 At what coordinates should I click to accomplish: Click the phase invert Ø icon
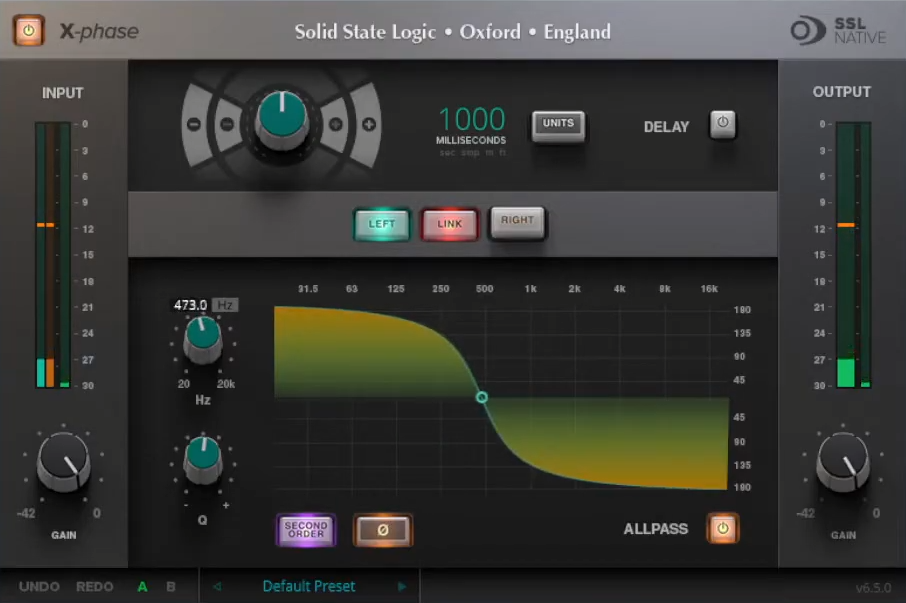[383, 529]
